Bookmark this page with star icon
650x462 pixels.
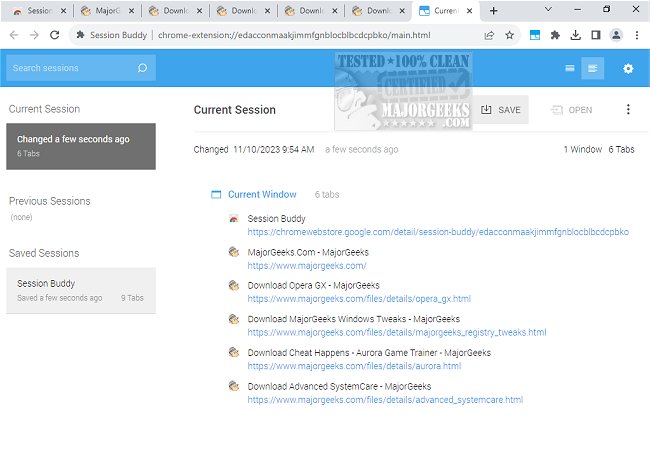(509, 34)
